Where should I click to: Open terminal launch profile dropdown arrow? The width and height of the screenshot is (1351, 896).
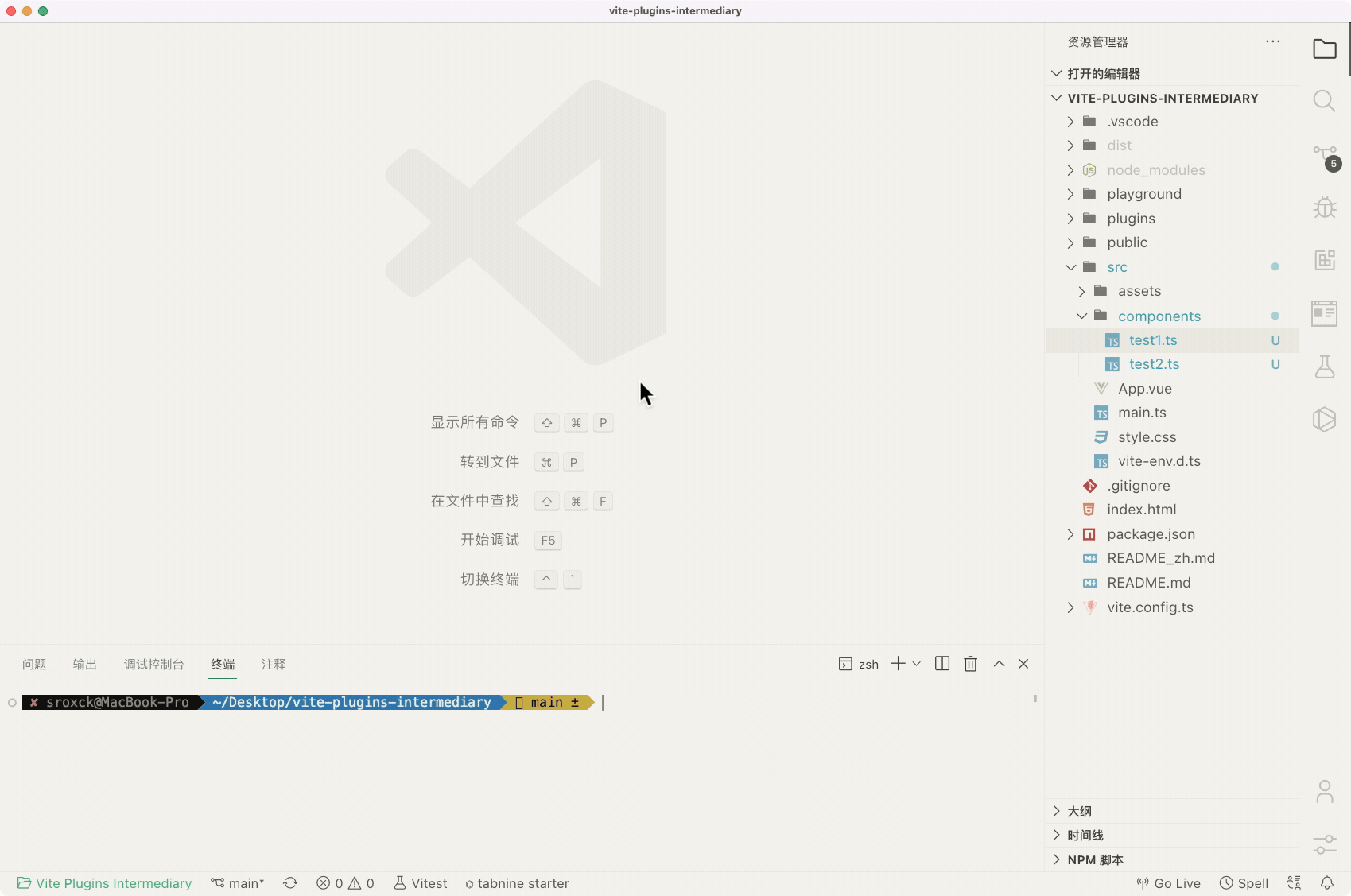coord(916,664)
